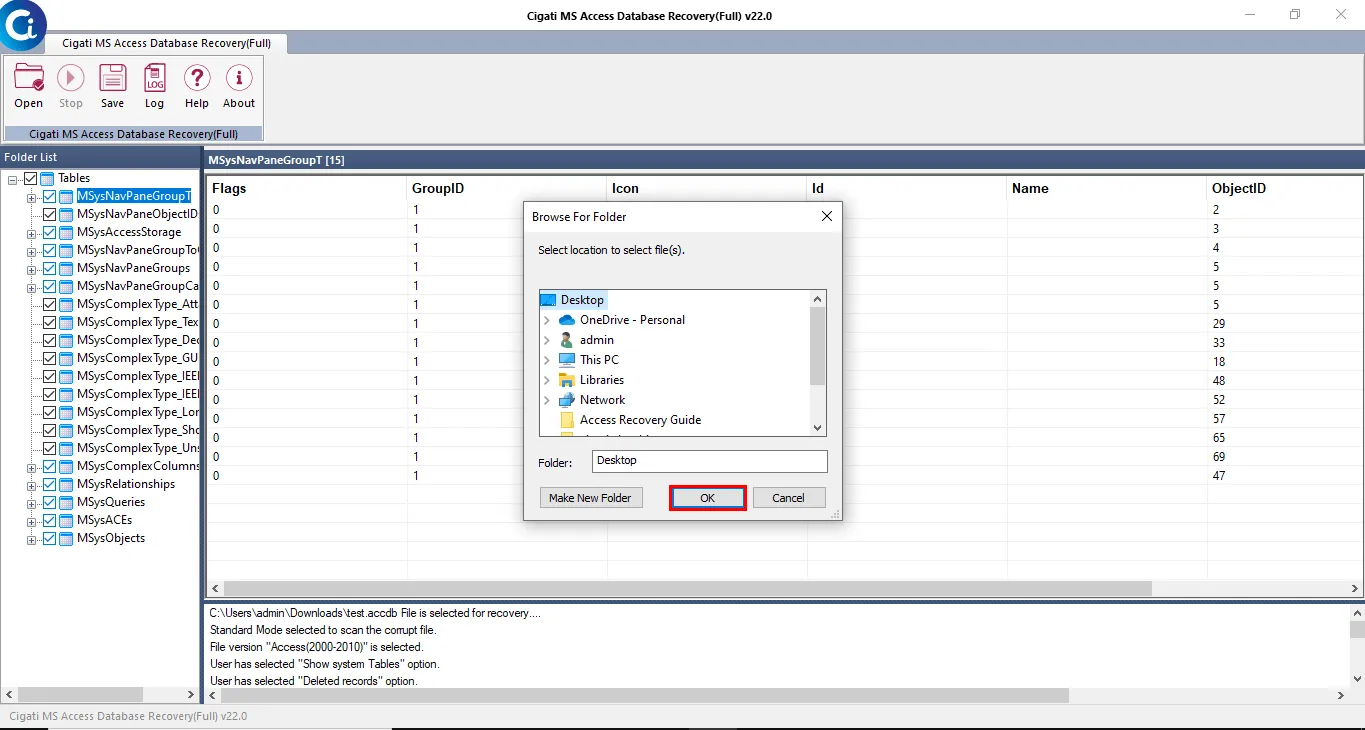Click the Access Recovery Guide folder icon

click(x=567, y=420)
